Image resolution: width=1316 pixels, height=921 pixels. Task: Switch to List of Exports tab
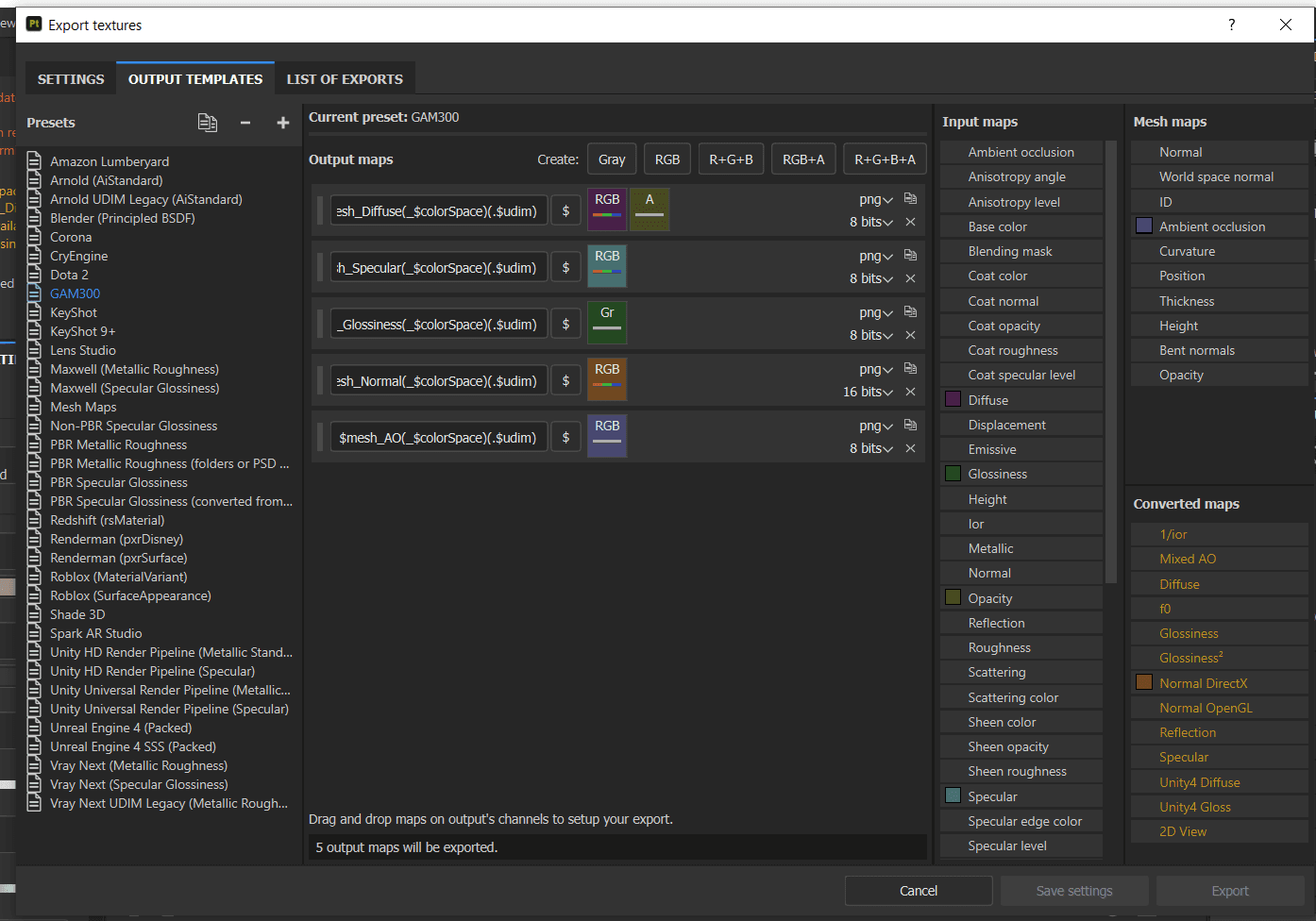345,79
